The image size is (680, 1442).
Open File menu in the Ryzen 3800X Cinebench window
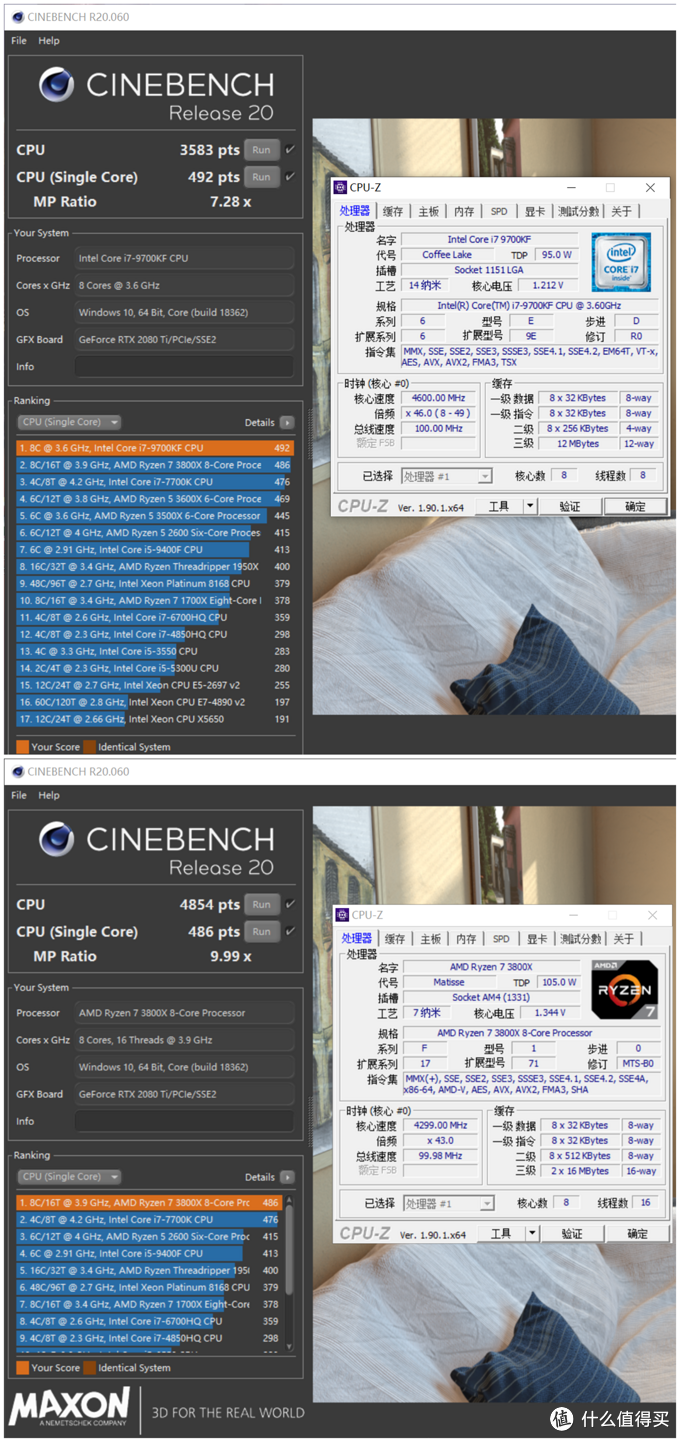point(19,795)
